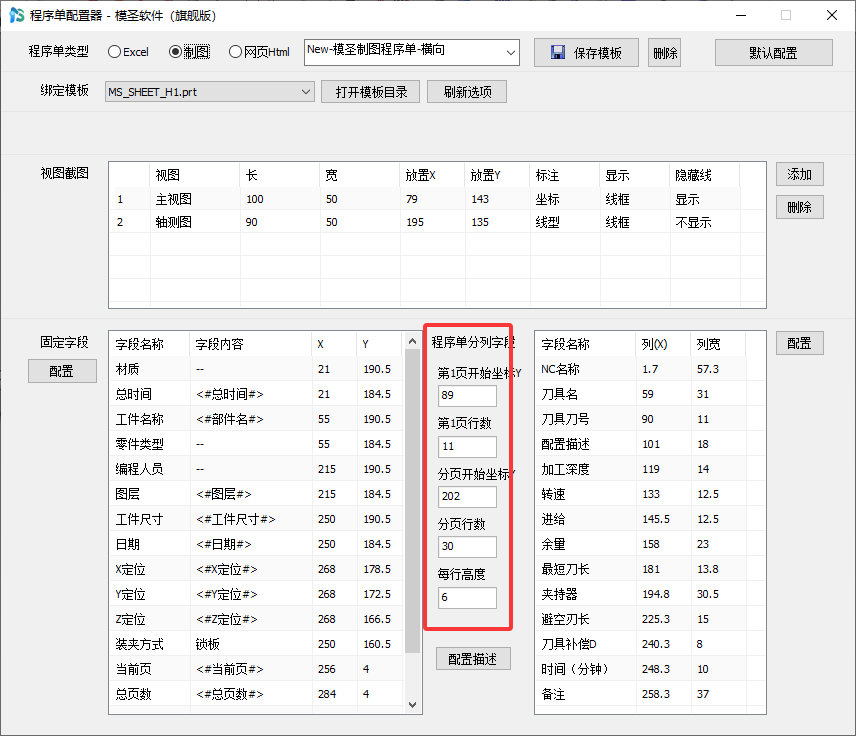Select the 刀具名 column field row
This screenshot has width=856, height=736.
pyautogui.click(x=650, y=394)
